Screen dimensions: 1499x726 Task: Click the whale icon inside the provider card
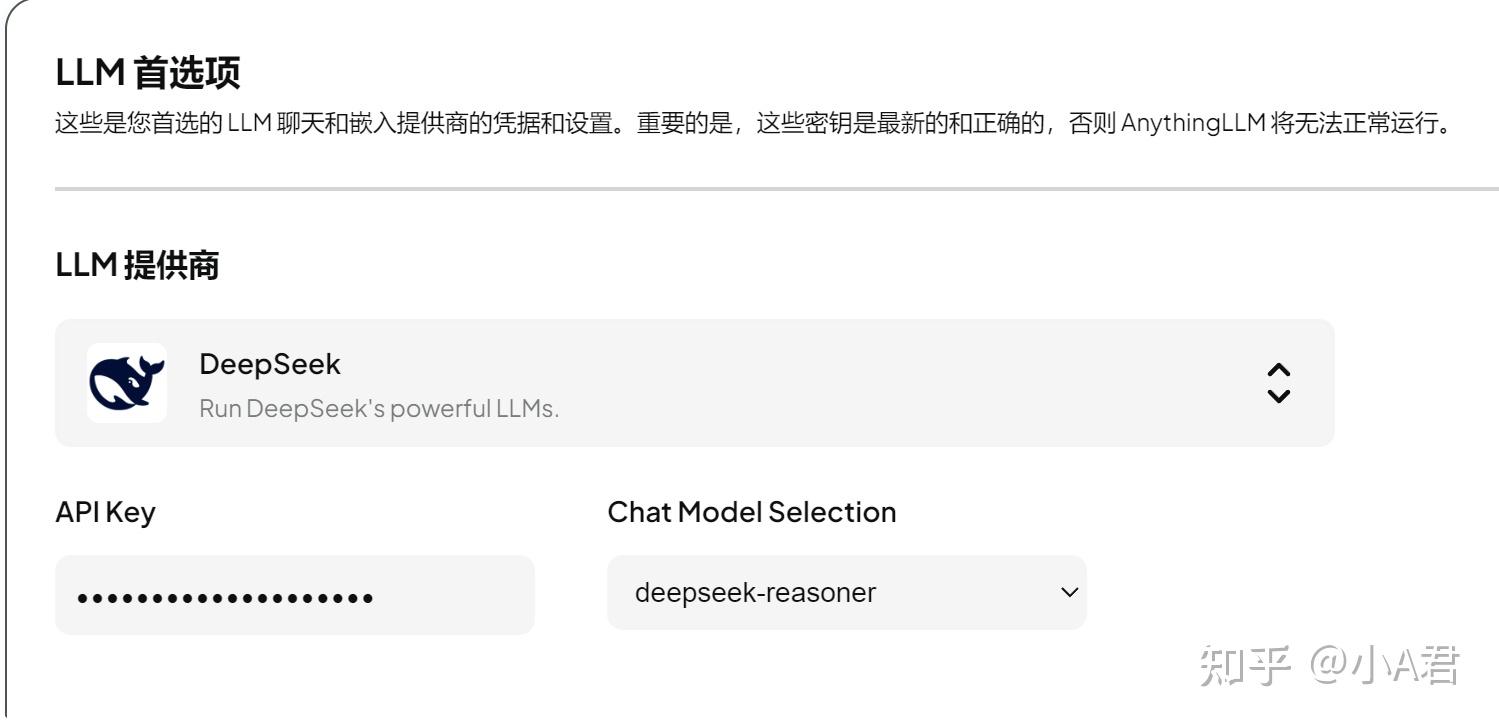127,381
